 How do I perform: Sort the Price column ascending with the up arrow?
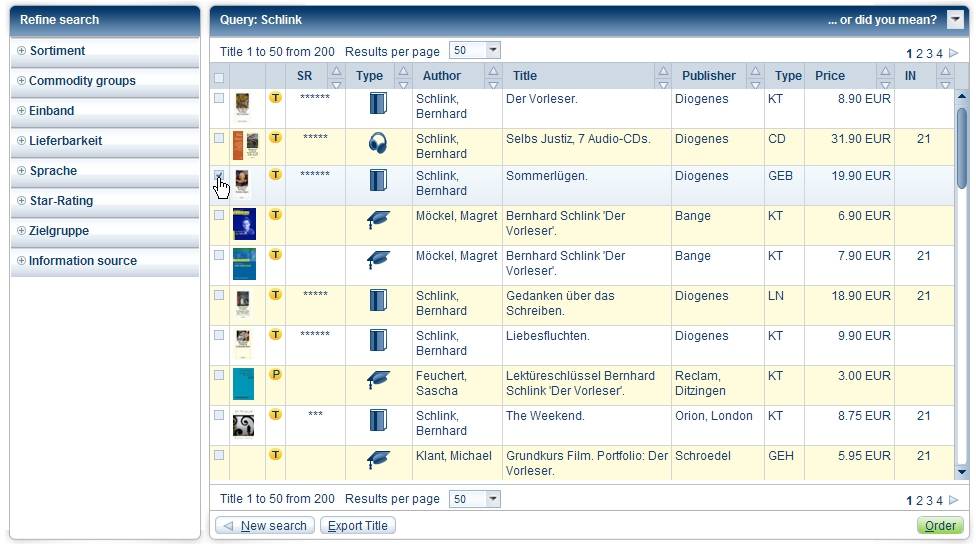tap(884, 70)
